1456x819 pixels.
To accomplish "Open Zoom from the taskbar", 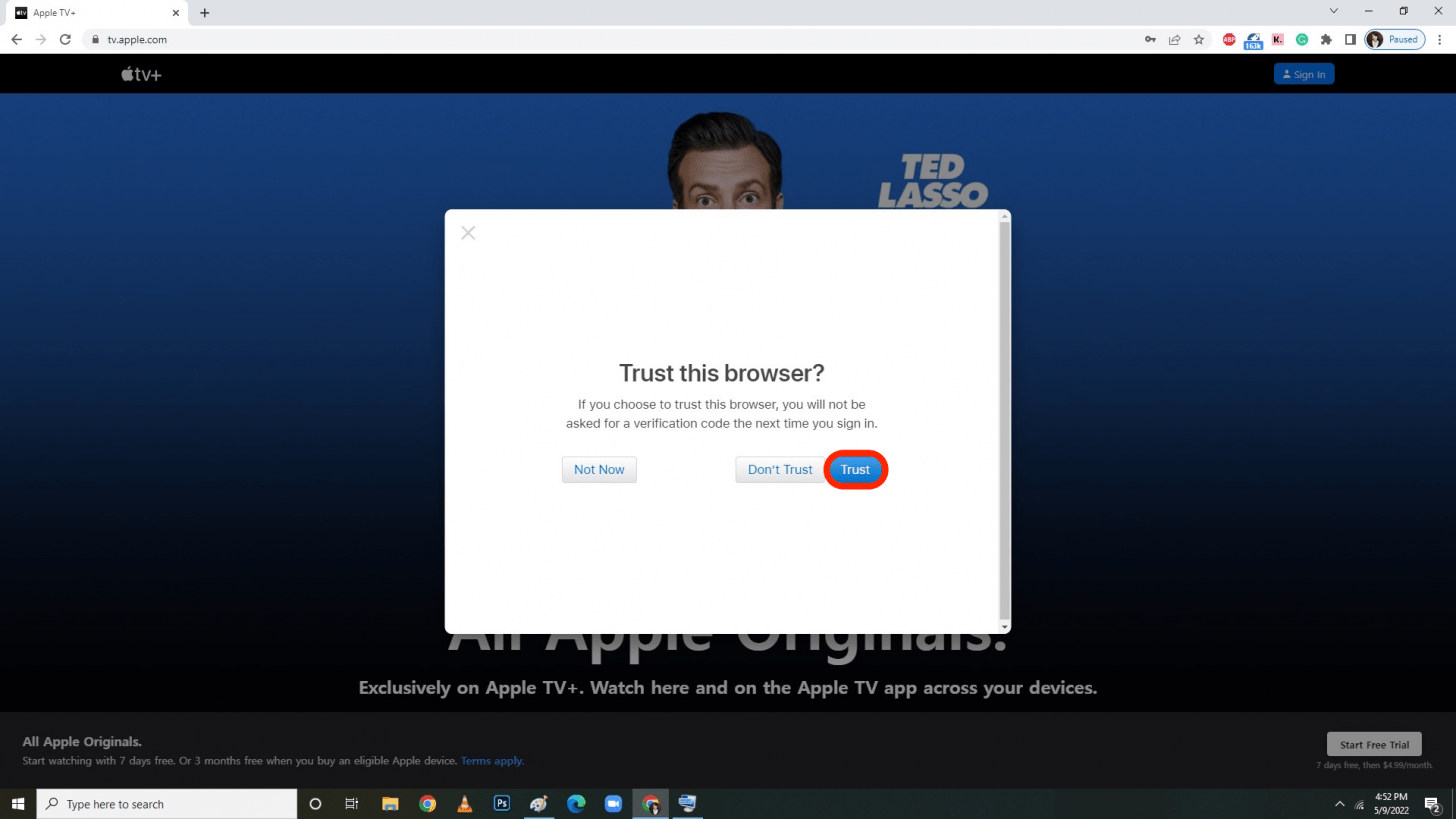I will pyautogui.click(x=613, y=804).
